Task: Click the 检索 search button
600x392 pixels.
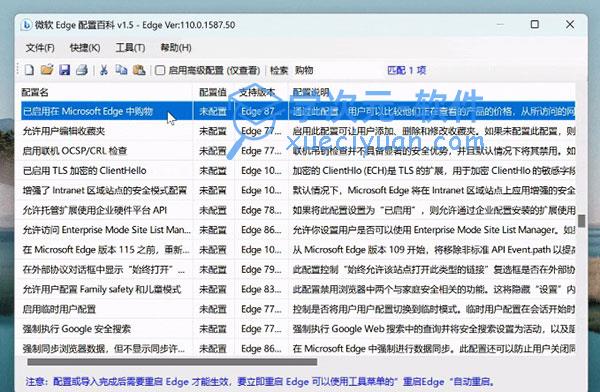Action: coord(279,70)
